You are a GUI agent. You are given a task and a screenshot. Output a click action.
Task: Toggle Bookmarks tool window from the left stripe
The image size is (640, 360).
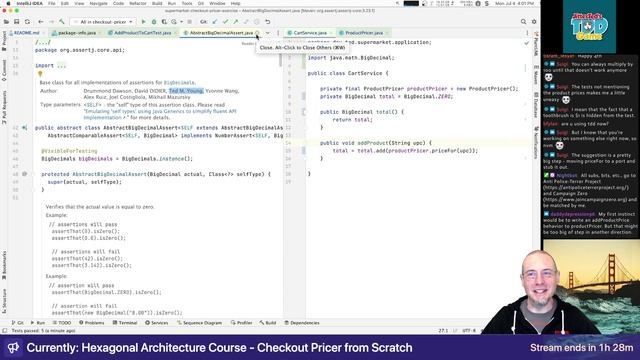pyautogui.click(x=4, y=265)
